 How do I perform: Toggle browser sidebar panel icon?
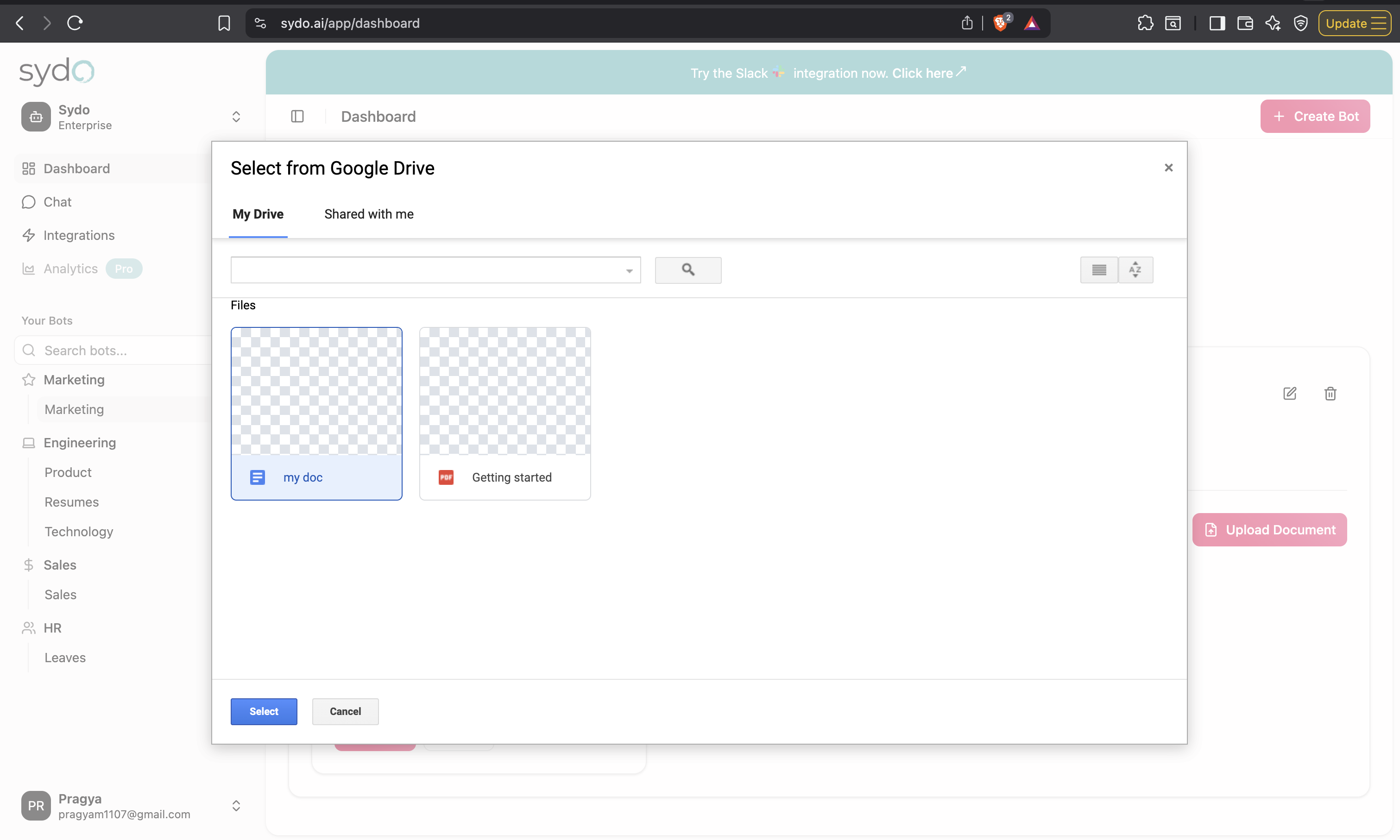(1217, 23)
